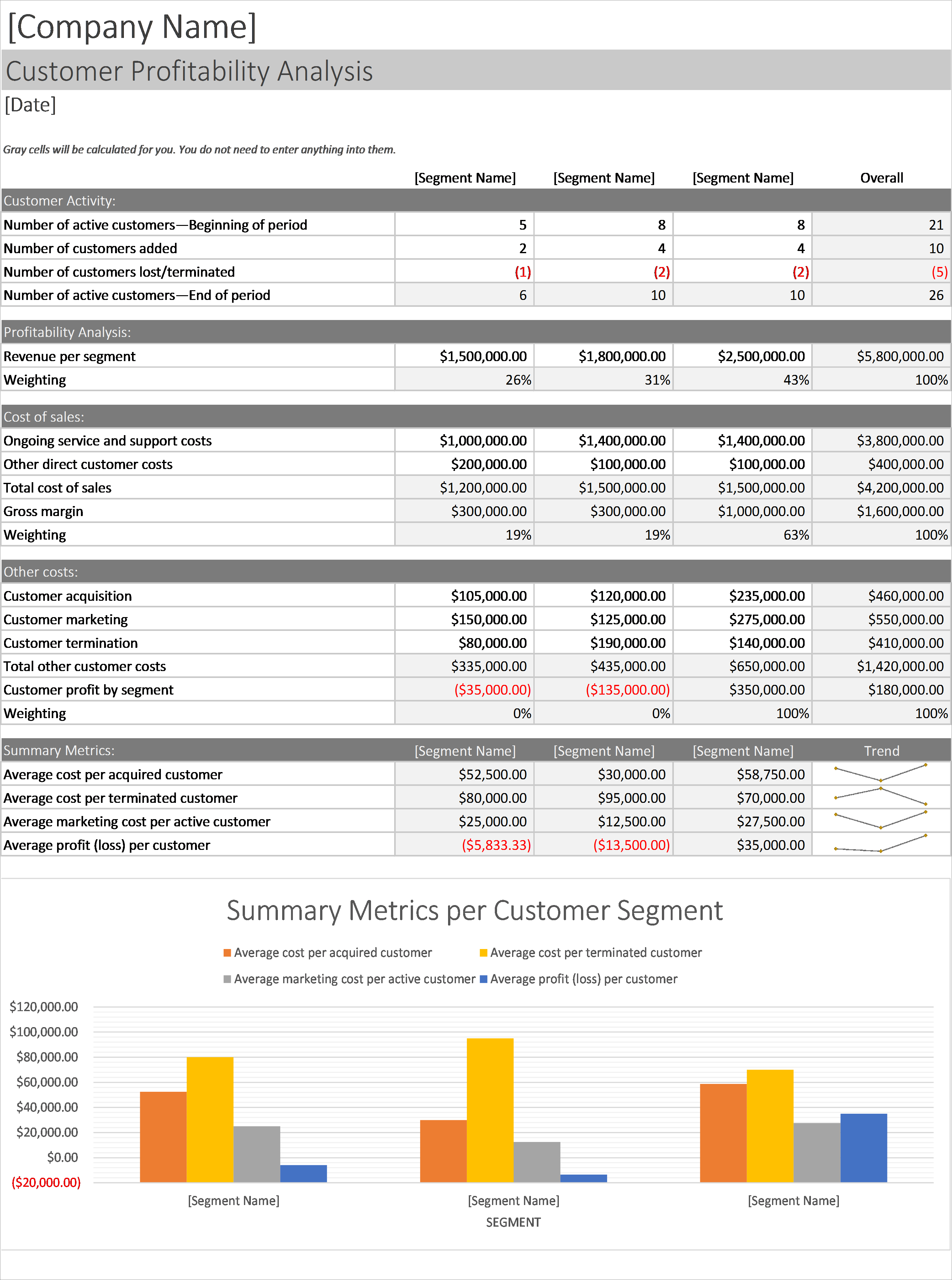Click the first [Segment Name] column header

pyautogui.click(x=464, y=178)
